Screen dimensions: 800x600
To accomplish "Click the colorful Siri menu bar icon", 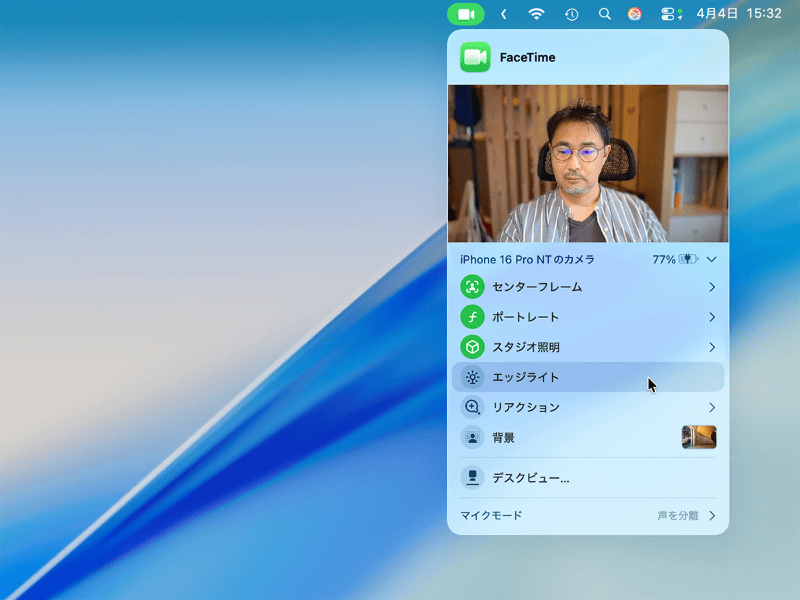I will pyautogui.click(x=635, y=14).
